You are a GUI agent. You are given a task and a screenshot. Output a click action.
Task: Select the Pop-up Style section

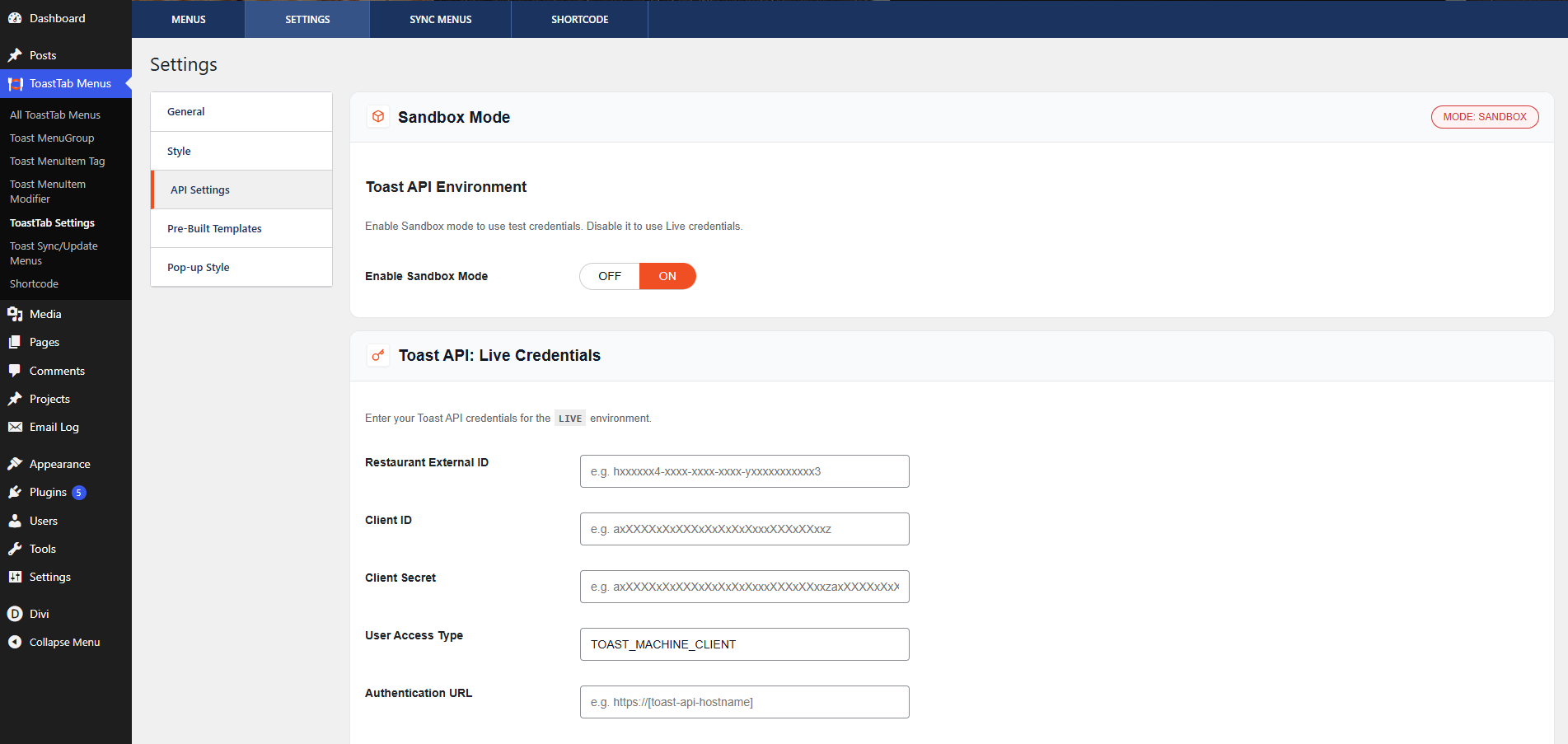point(241,267)
